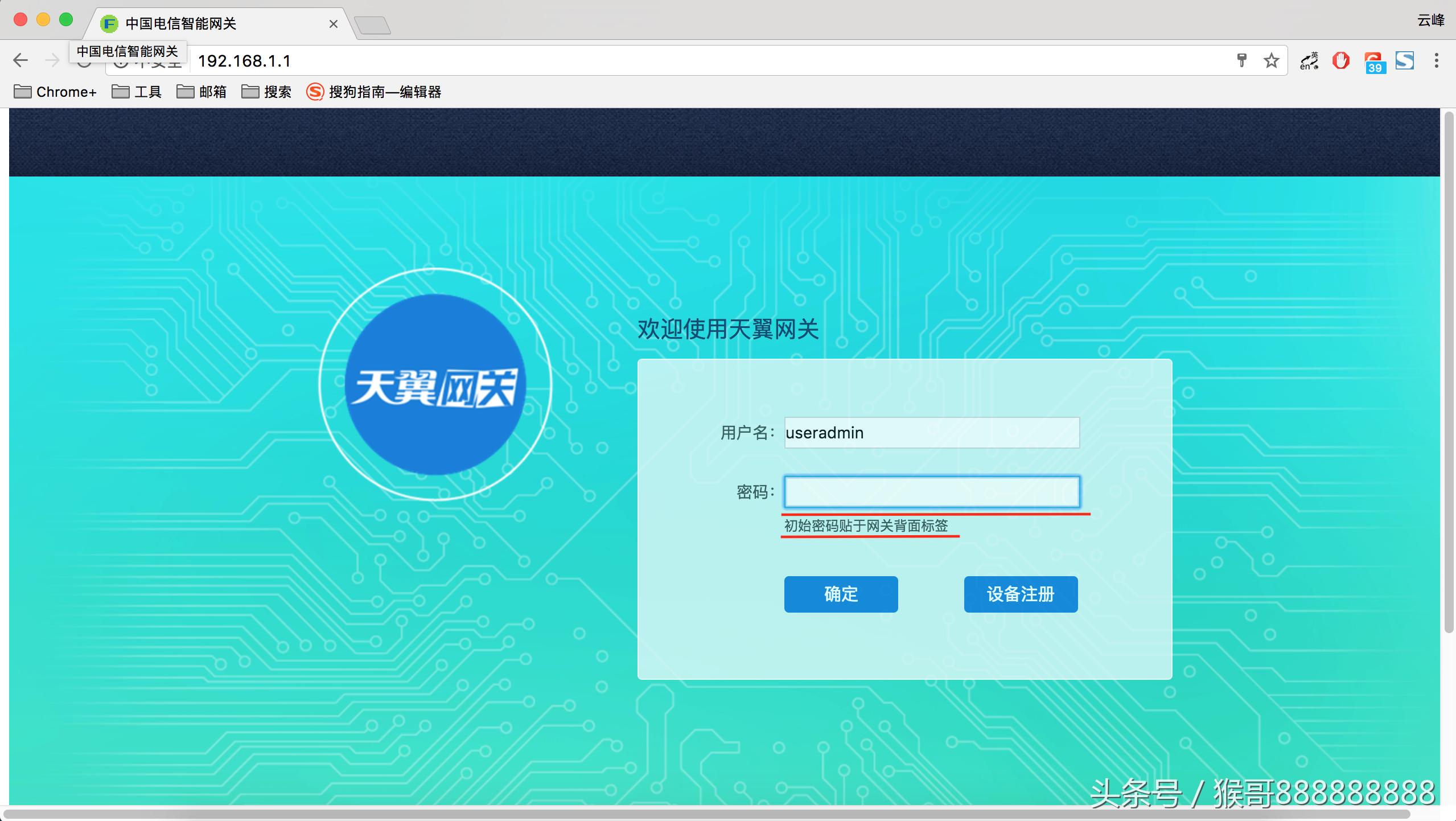Open the 邮箱 bookmarks folder
The width and height of the screenshot is (1456, 821).
point(202,92)
